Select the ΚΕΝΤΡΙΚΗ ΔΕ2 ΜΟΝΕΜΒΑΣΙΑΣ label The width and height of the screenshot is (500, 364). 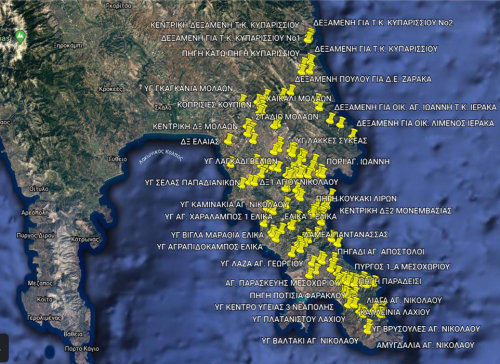[395, 211]
